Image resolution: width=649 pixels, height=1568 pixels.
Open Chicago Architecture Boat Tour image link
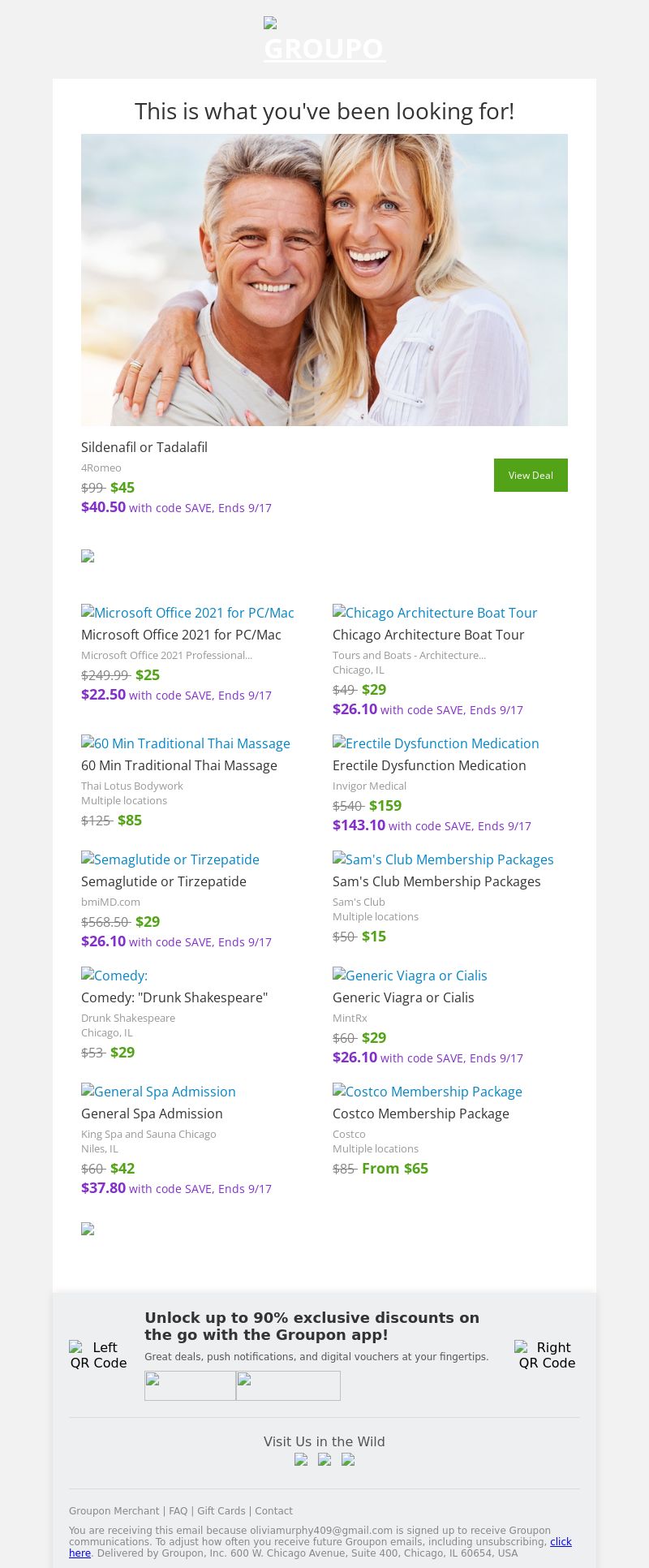(x=435, y=613)
